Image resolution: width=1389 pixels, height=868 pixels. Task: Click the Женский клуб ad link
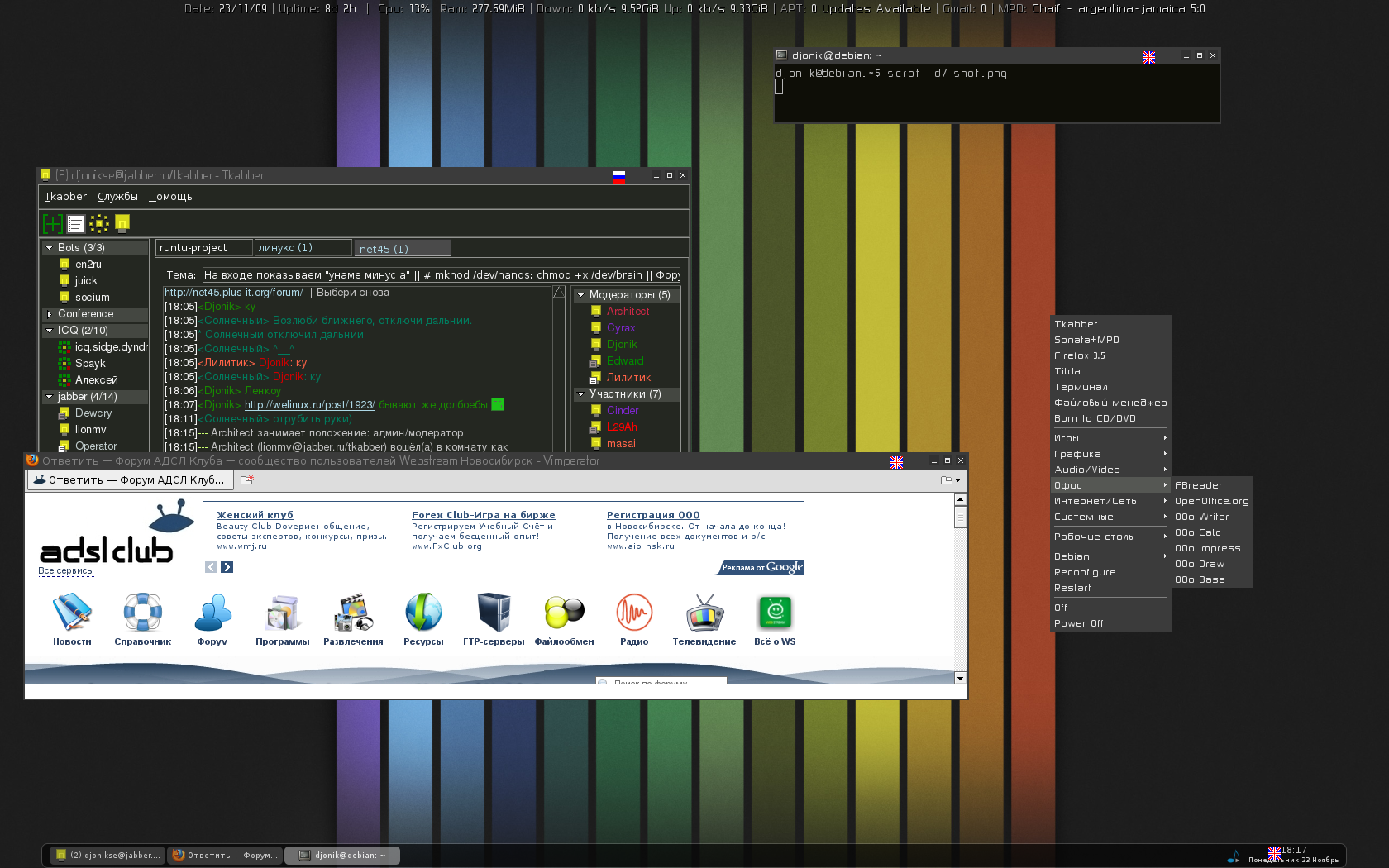pos(255,515)
